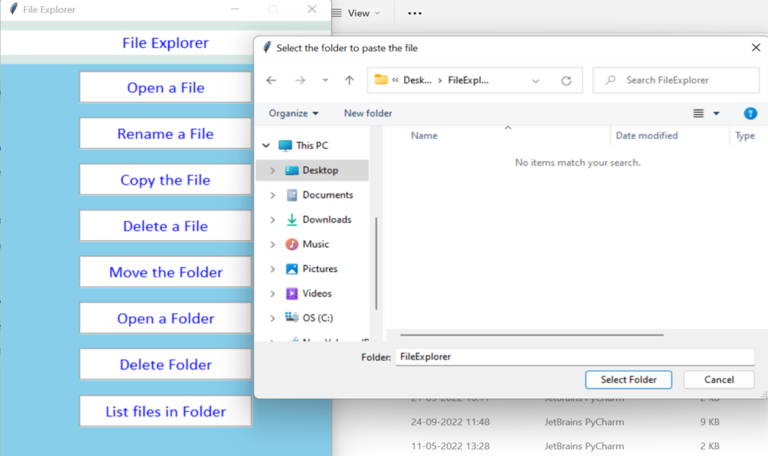Click the FileExpl... breadcrumb segment
Viewport: 768px width, 456px height.
click(468, 80)
